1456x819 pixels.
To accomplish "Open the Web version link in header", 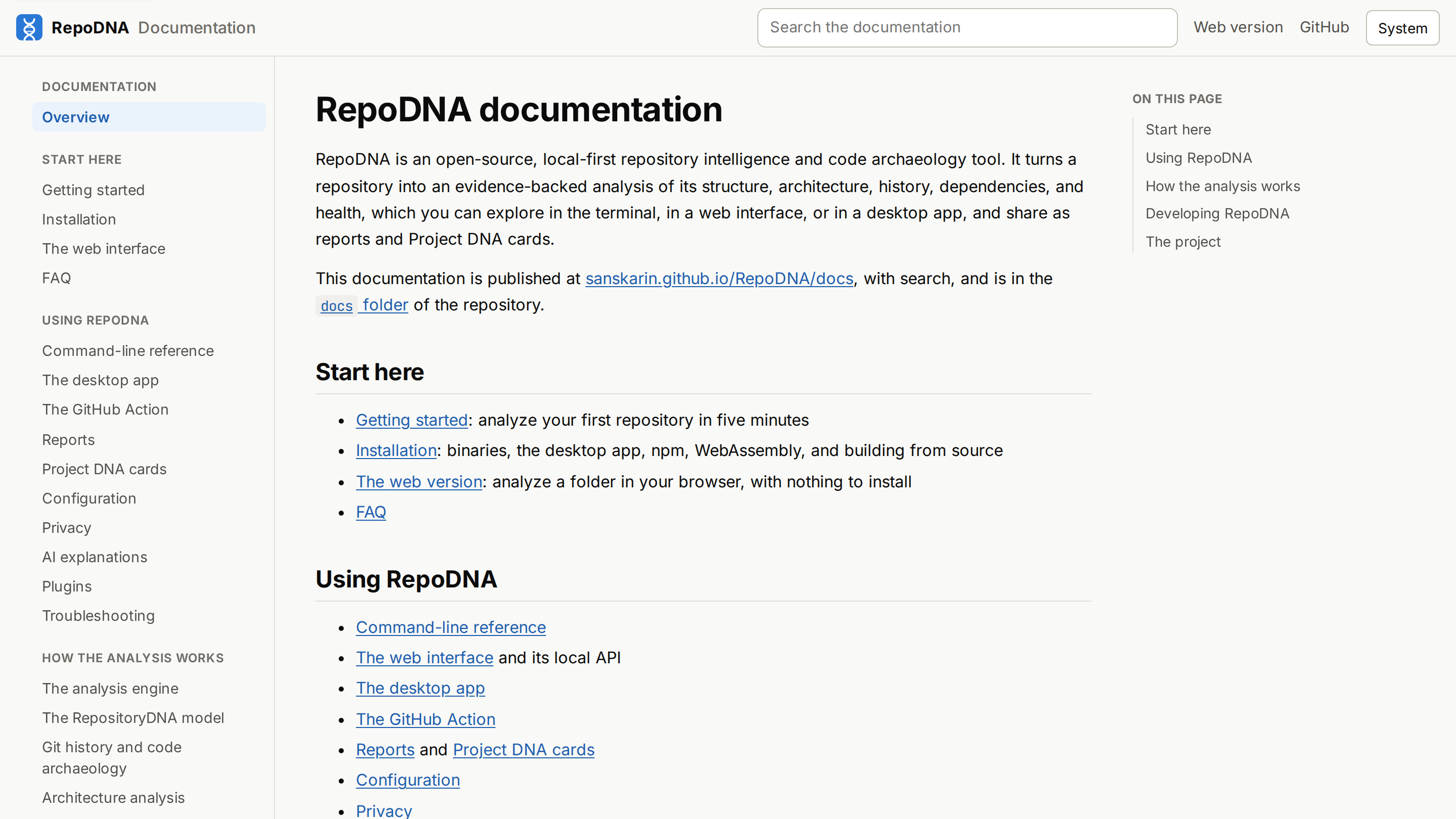I will coord(1238,27).
